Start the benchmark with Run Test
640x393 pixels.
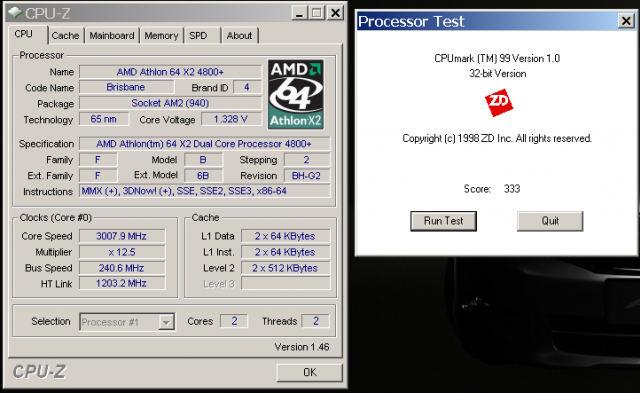[443, 221]
